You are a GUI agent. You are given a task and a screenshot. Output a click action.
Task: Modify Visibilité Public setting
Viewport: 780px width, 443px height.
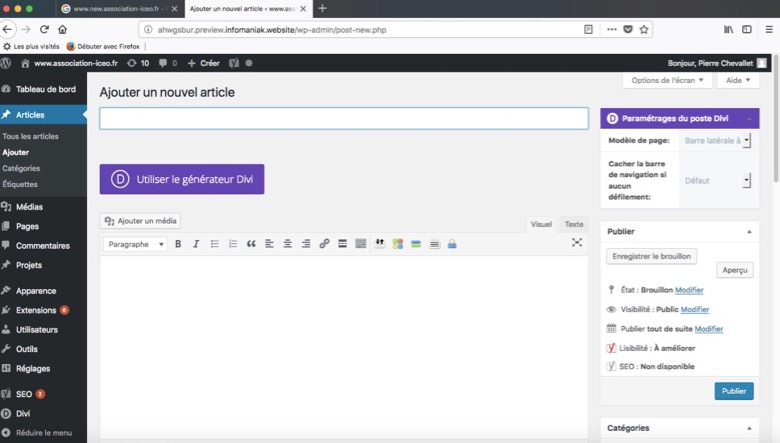pos(694,309)
